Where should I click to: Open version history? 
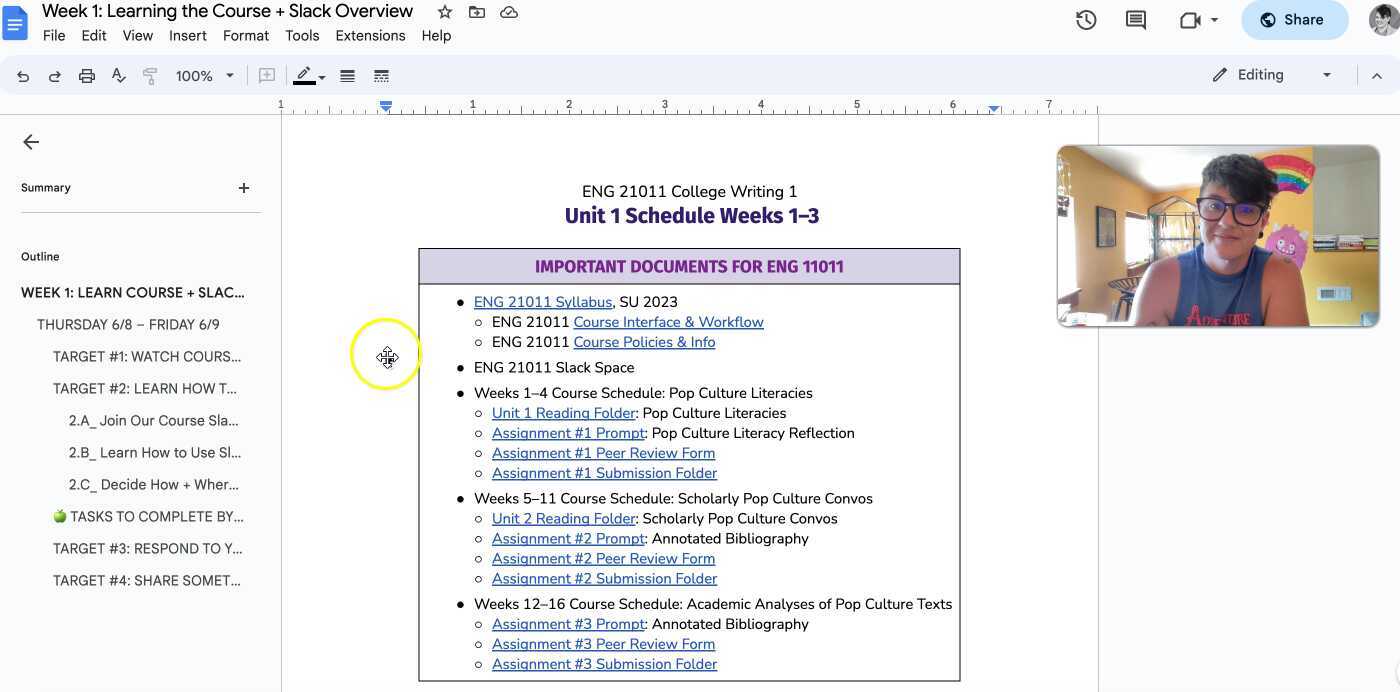[x=1086, y=19]
